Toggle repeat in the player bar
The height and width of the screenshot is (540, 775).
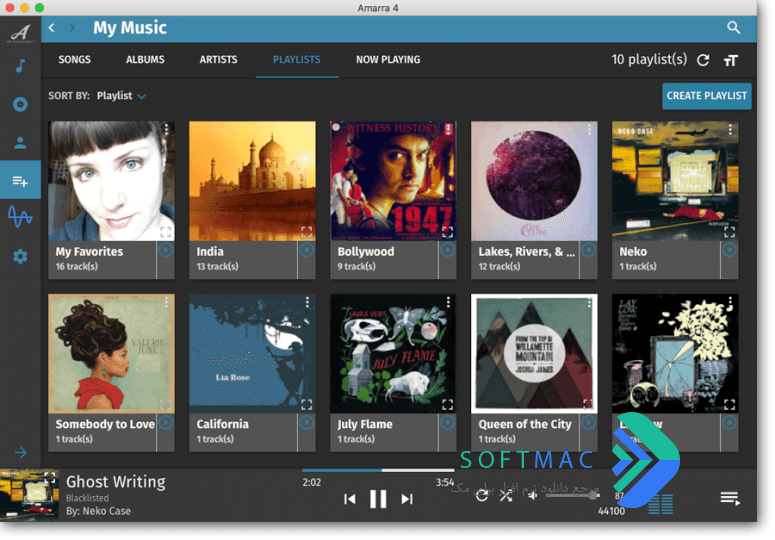click(x=482, y=496)
